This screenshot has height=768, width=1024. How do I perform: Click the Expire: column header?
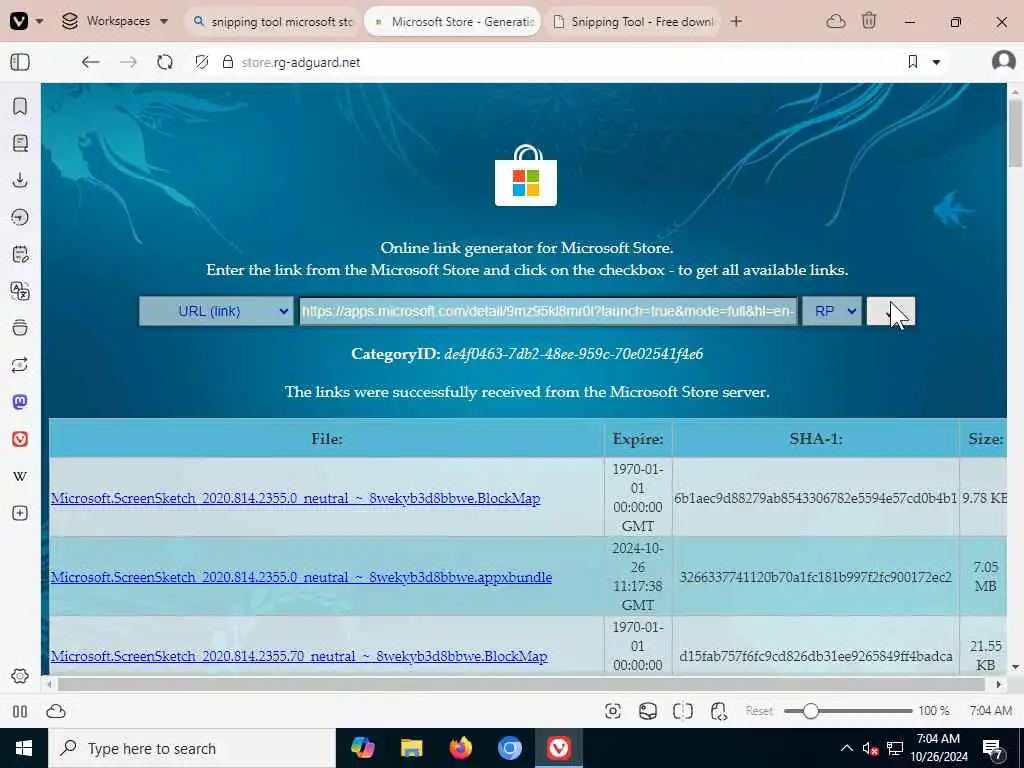[x=638, y=439]
